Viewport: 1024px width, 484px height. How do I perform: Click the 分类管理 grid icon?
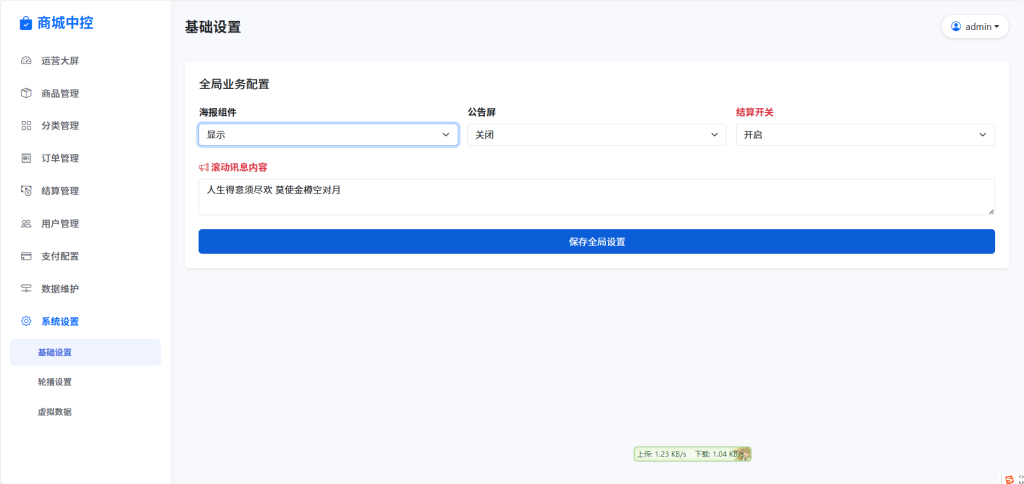[x=26, y=126]
